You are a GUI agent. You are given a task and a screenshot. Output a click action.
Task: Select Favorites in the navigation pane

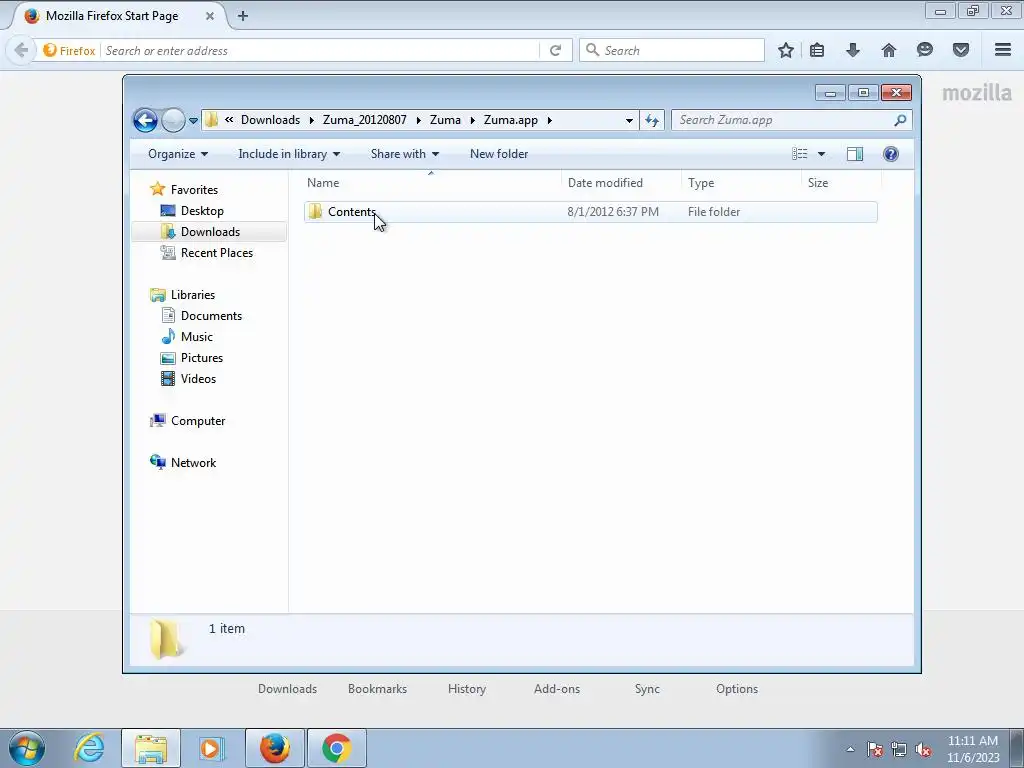[x=194, y=189]
